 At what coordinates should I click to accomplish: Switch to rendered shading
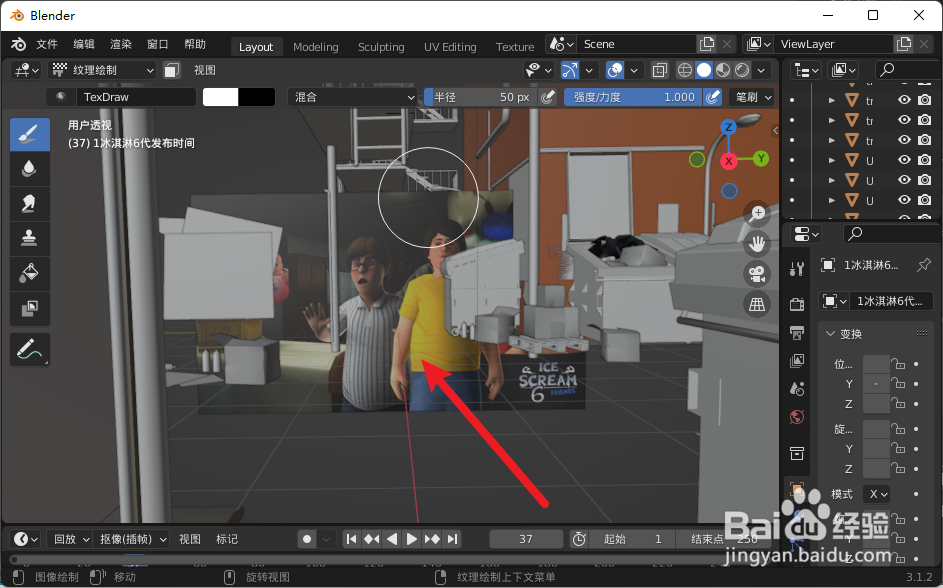pos(742,70)
